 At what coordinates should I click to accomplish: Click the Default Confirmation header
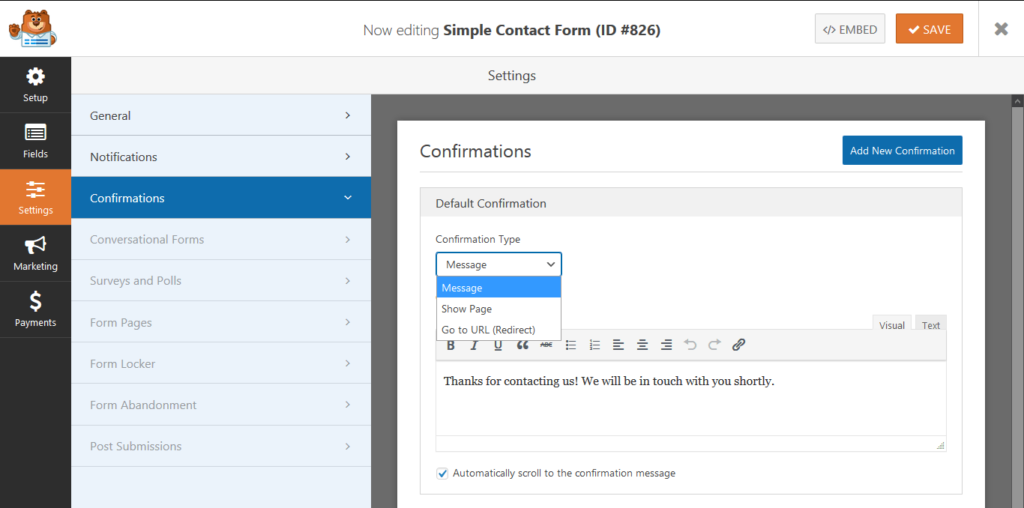(x=691, y=203)
